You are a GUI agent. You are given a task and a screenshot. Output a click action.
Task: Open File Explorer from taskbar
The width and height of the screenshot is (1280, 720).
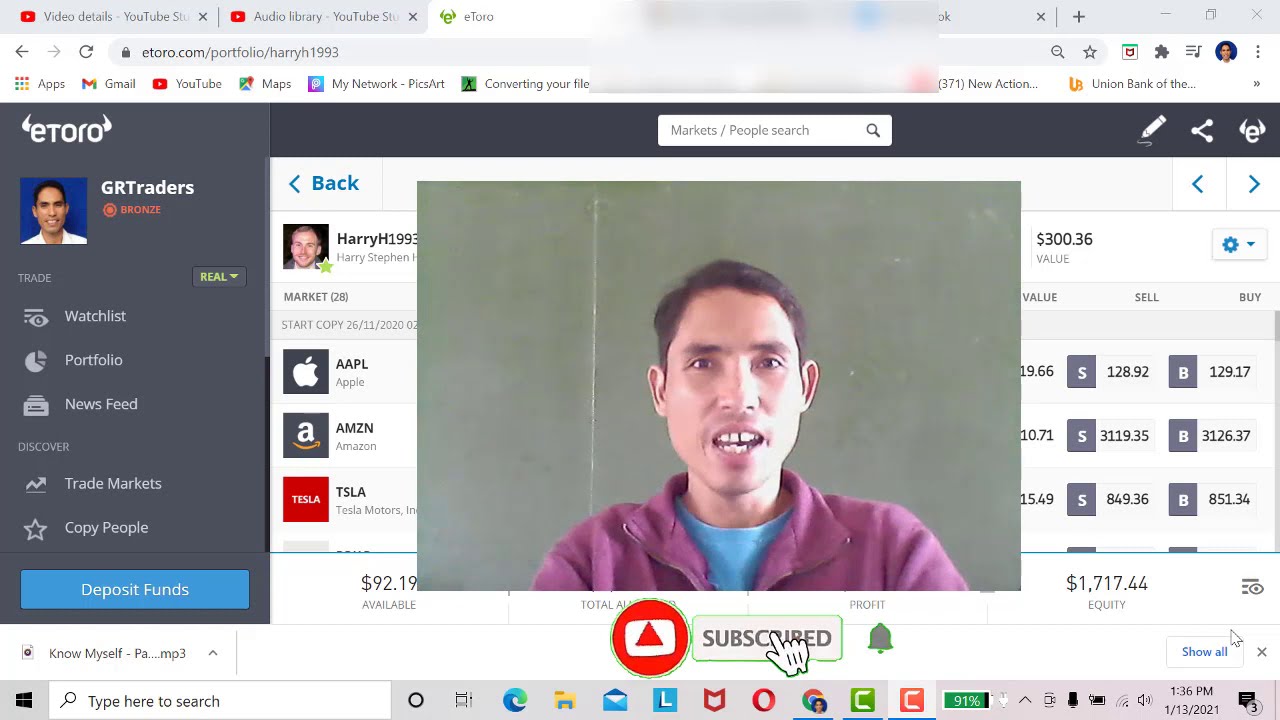tap(565, 701)
